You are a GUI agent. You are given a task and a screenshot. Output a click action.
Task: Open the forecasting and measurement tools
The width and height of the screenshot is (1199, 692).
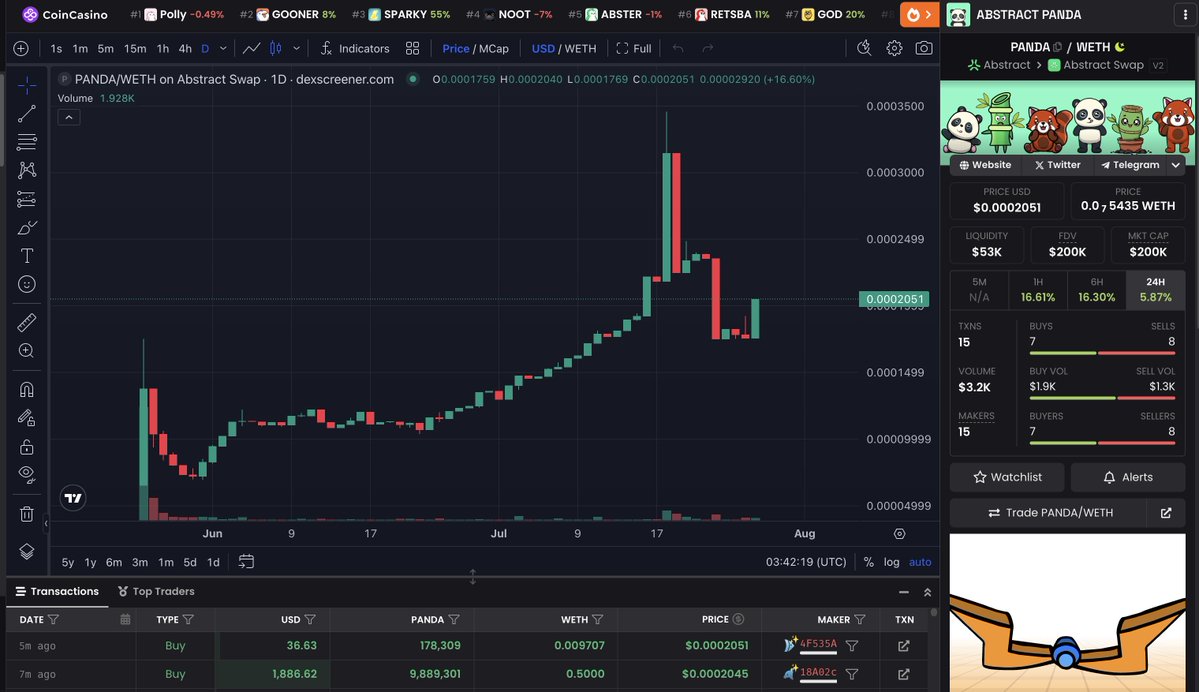click(27, 199)
